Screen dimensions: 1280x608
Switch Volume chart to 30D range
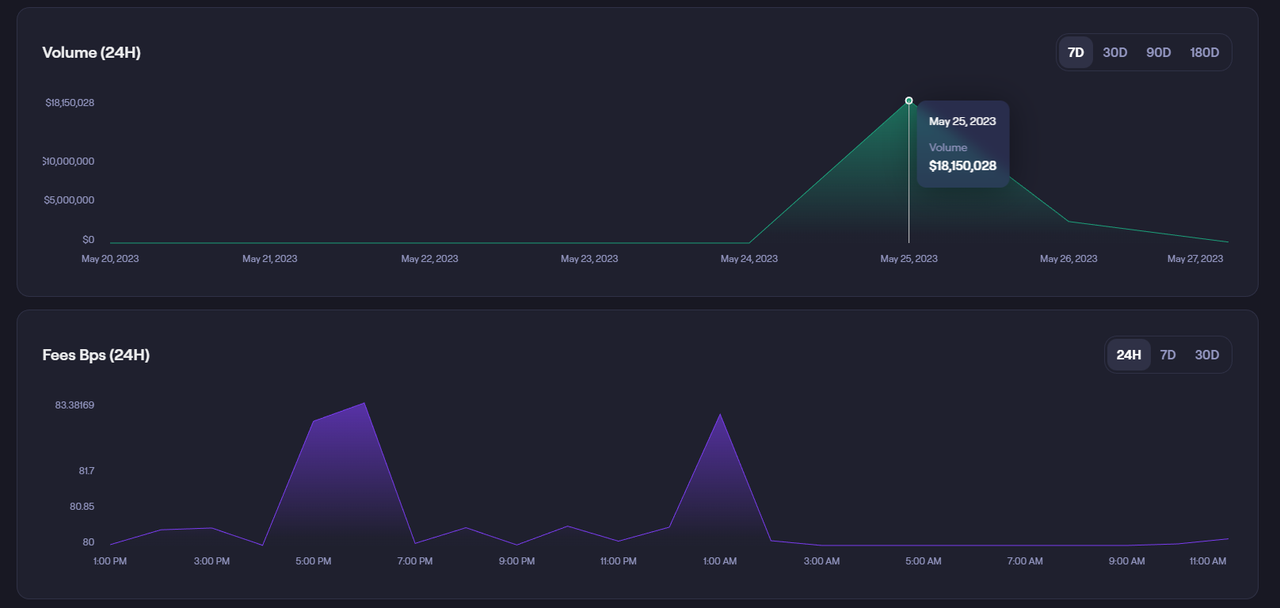point(1115,53)
